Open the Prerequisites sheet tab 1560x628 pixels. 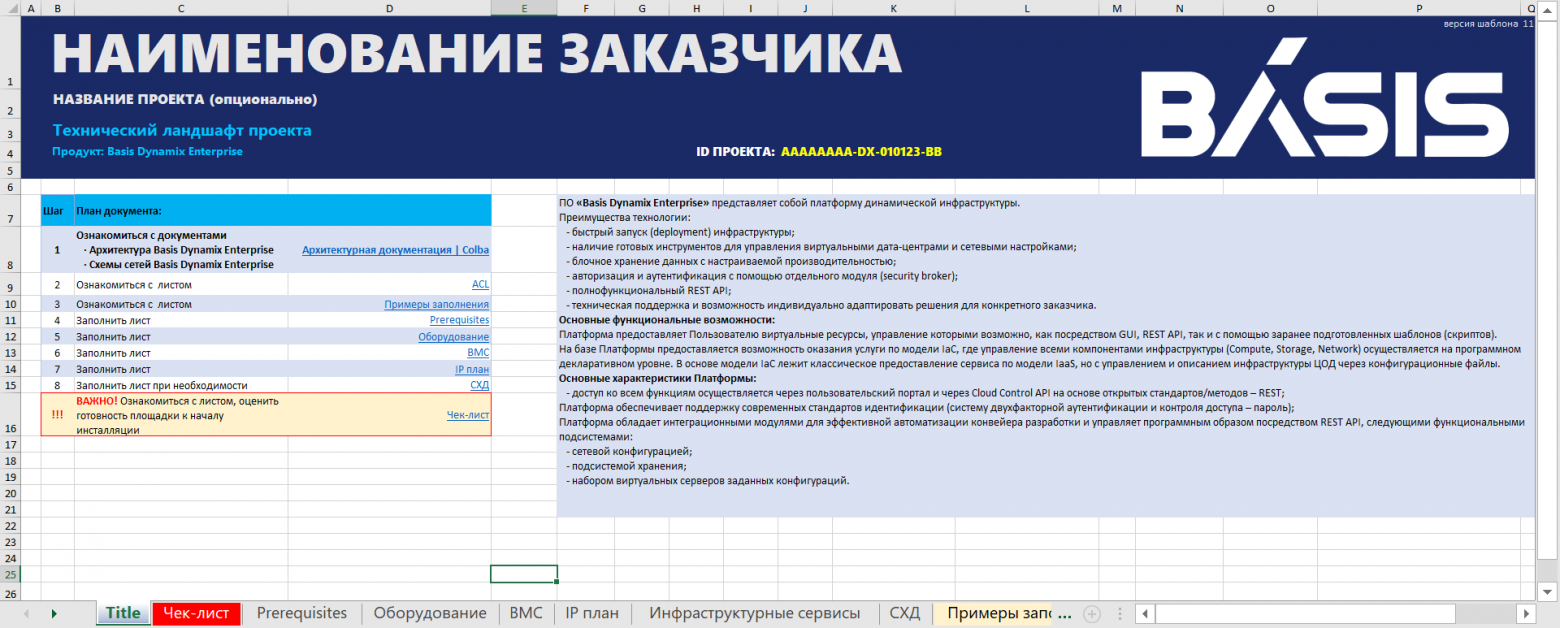tap(303, 613)
